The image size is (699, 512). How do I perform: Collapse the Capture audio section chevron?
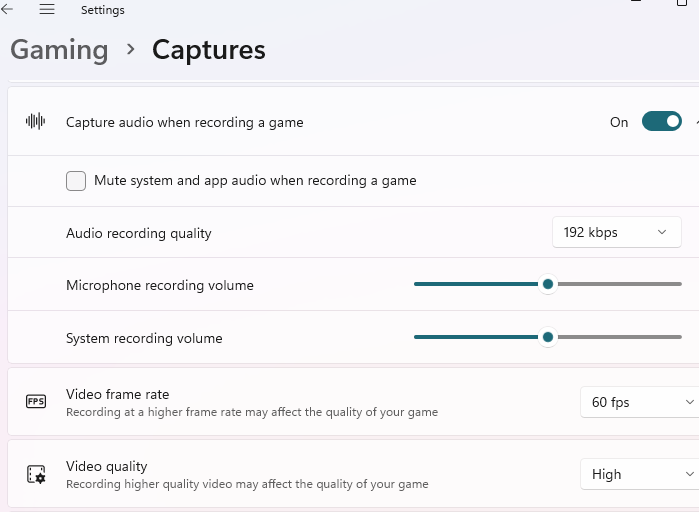point(696,122)
